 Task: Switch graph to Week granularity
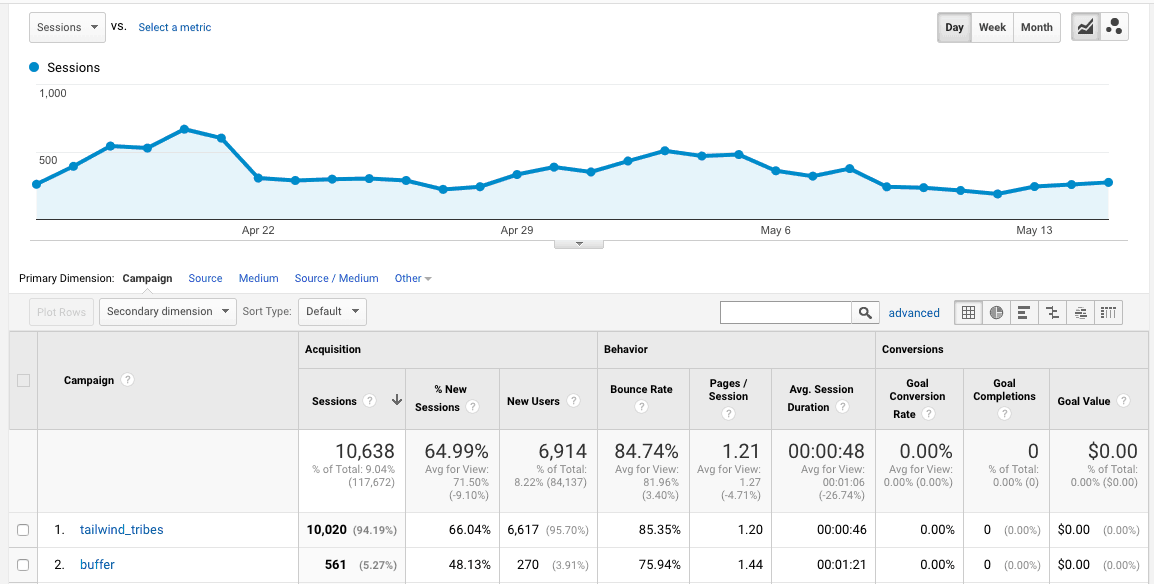[992, 27]
